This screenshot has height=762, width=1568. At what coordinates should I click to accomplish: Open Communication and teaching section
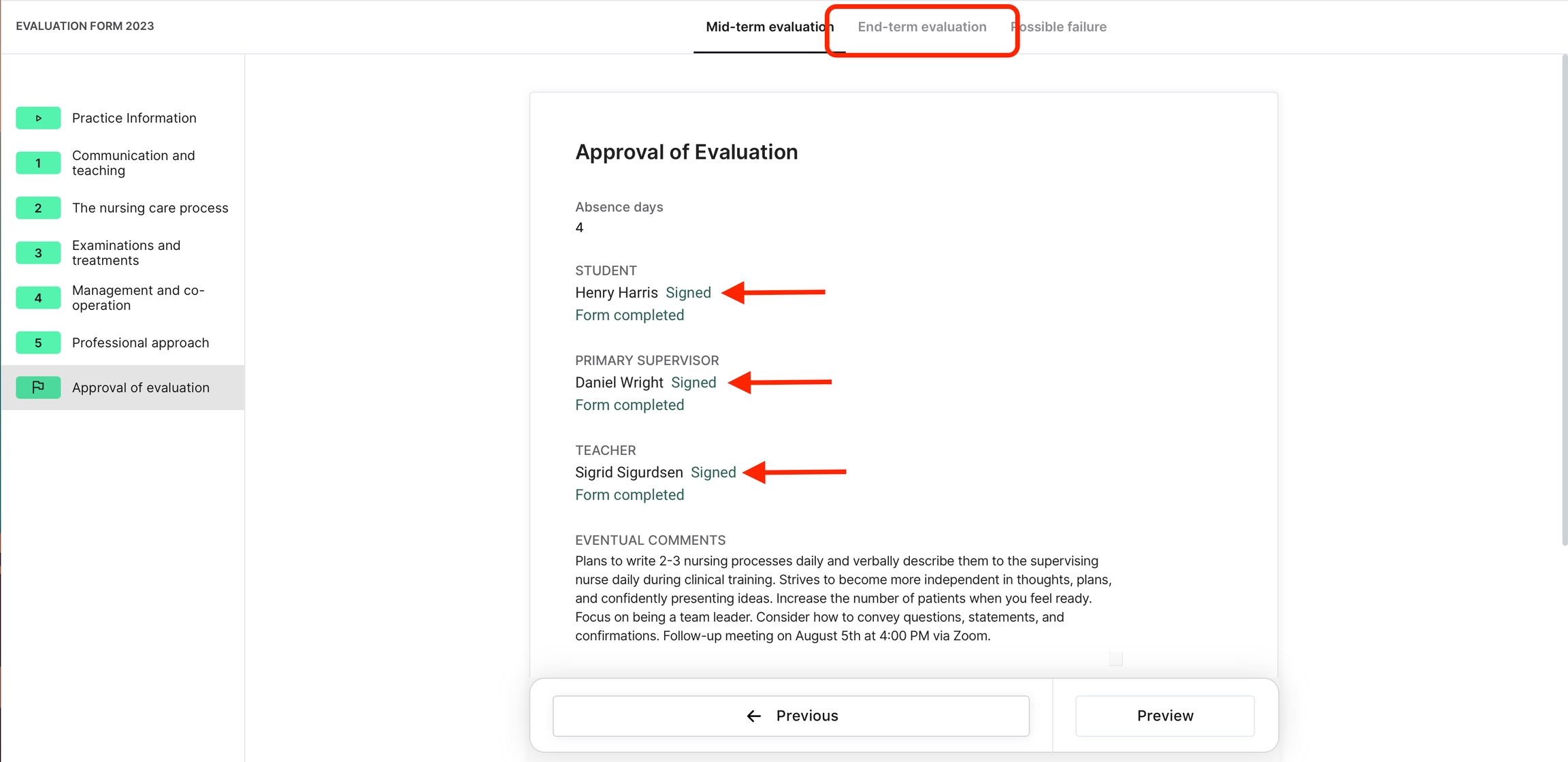pyautogui.click(x=133, y=163)
